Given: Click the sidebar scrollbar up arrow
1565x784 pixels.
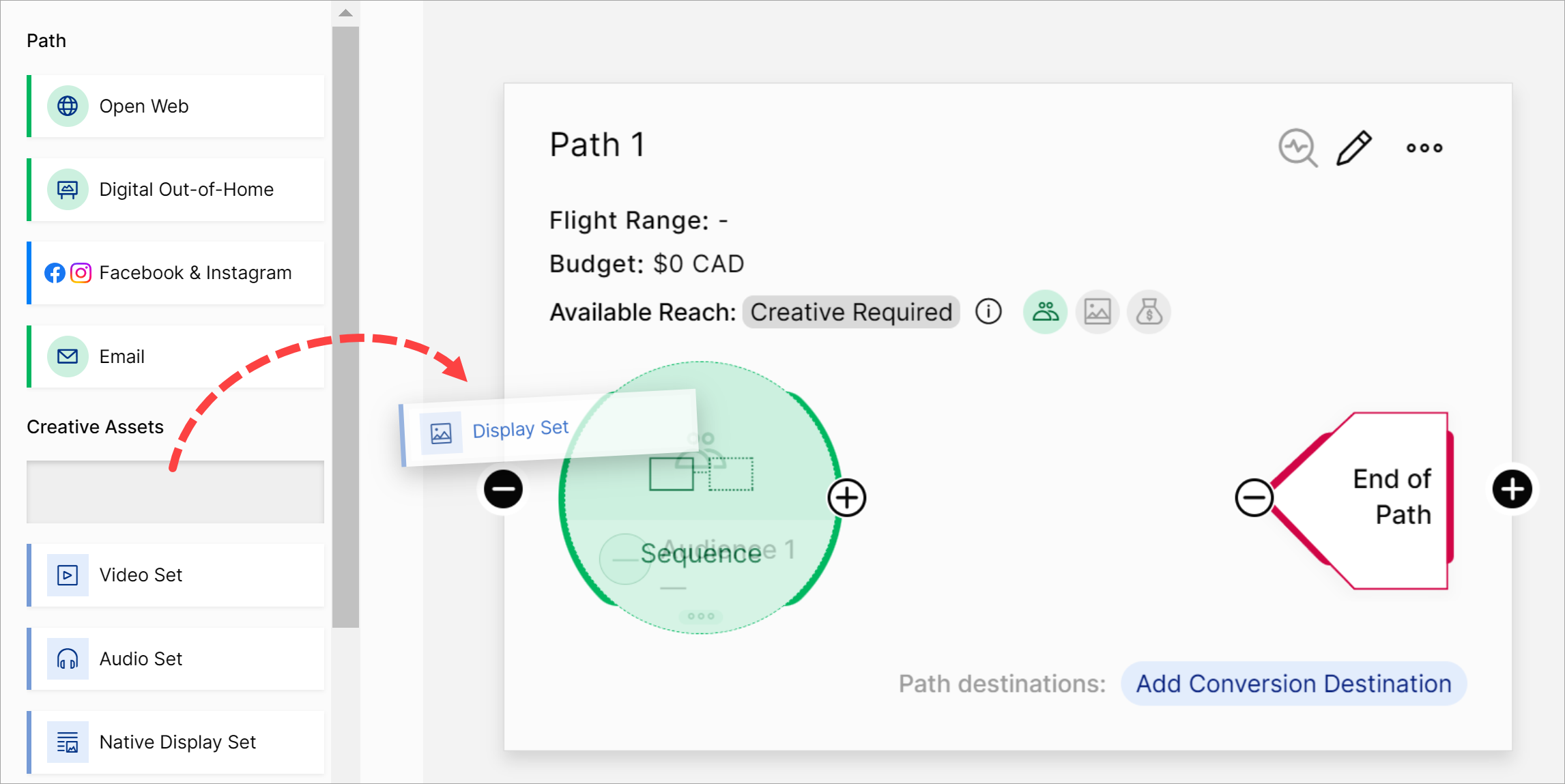Looking at the screenshot, I should (345, 13).
